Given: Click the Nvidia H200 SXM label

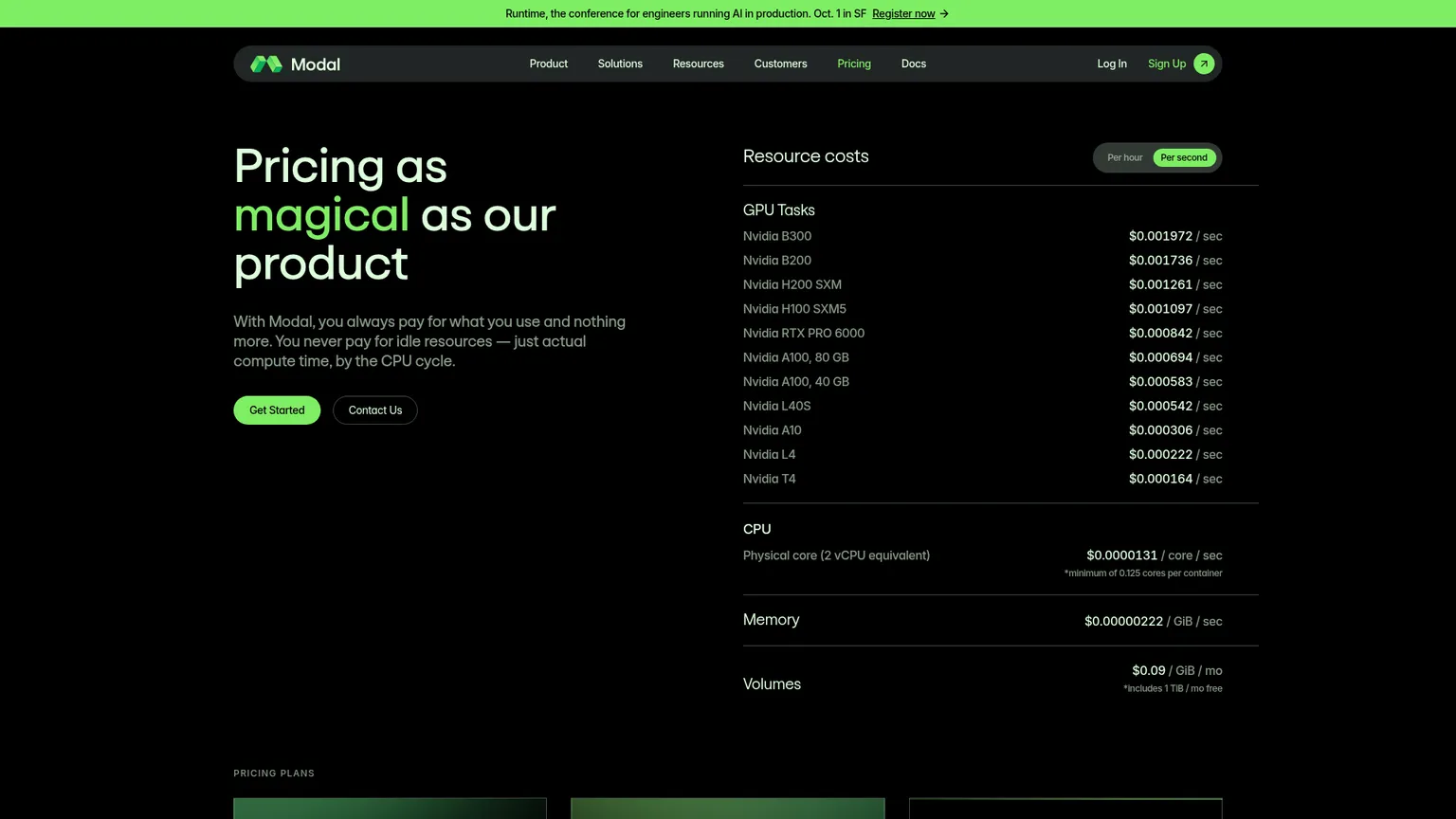Looking at the screenshot, I should click(792, 284).
